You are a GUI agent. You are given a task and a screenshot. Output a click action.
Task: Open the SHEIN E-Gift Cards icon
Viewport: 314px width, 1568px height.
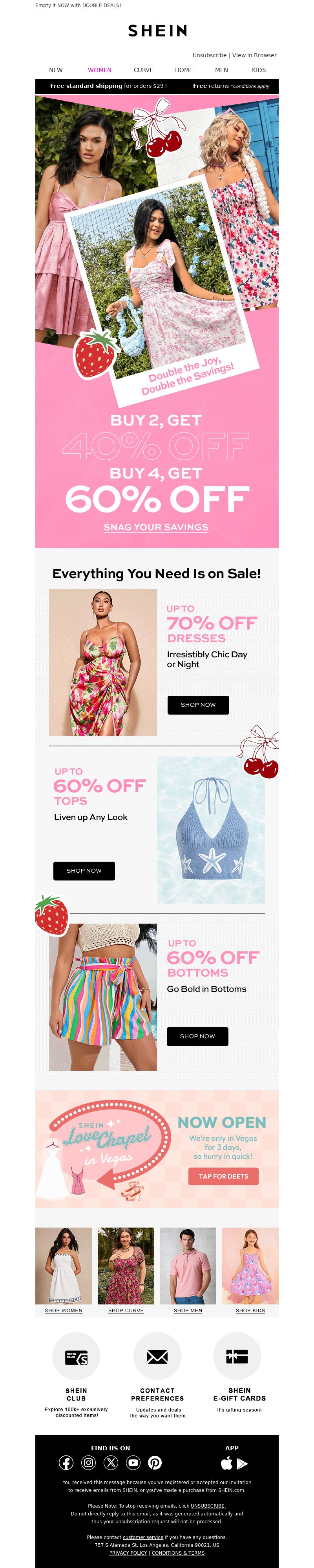coord(237,1356)
